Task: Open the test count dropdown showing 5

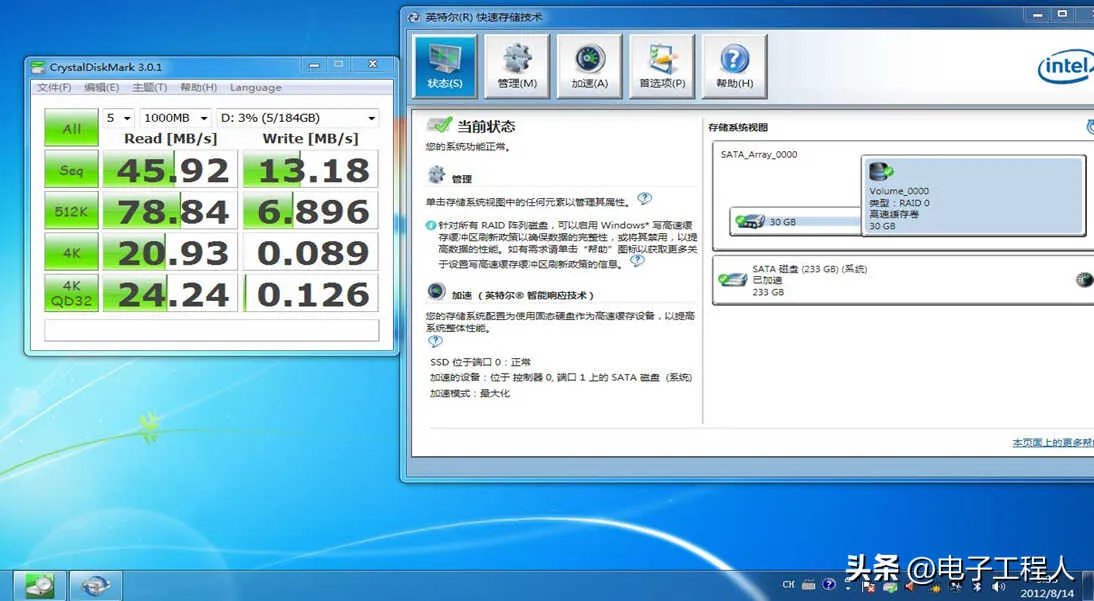Action: 115,118
